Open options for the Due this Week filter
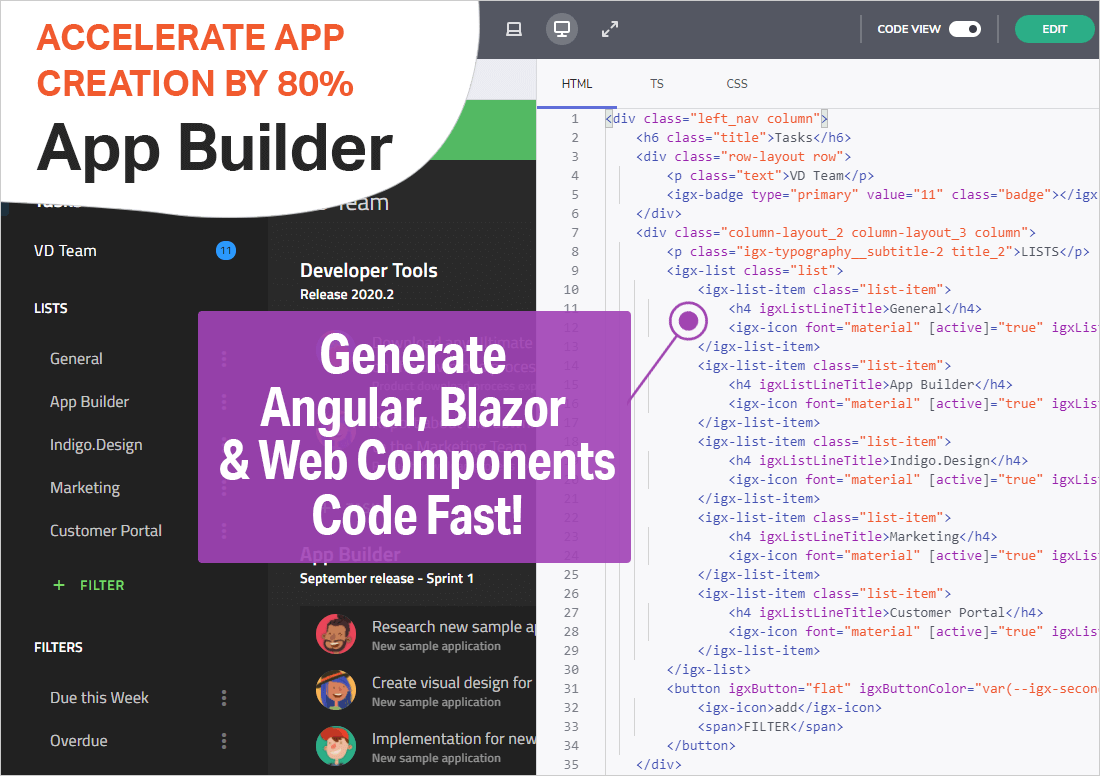Image resolution: width=1100 pixels, height=776 pixels. click(224, 697)
